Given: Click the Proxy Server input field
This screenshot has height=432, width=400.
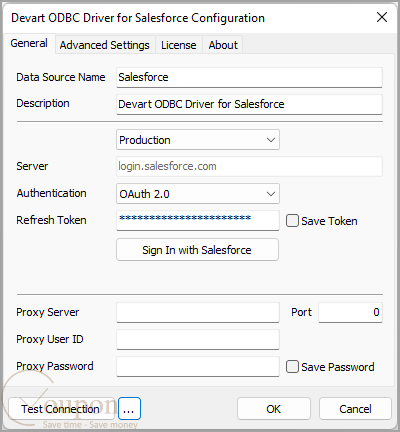Looking at the screenshot, I should 198,312.
